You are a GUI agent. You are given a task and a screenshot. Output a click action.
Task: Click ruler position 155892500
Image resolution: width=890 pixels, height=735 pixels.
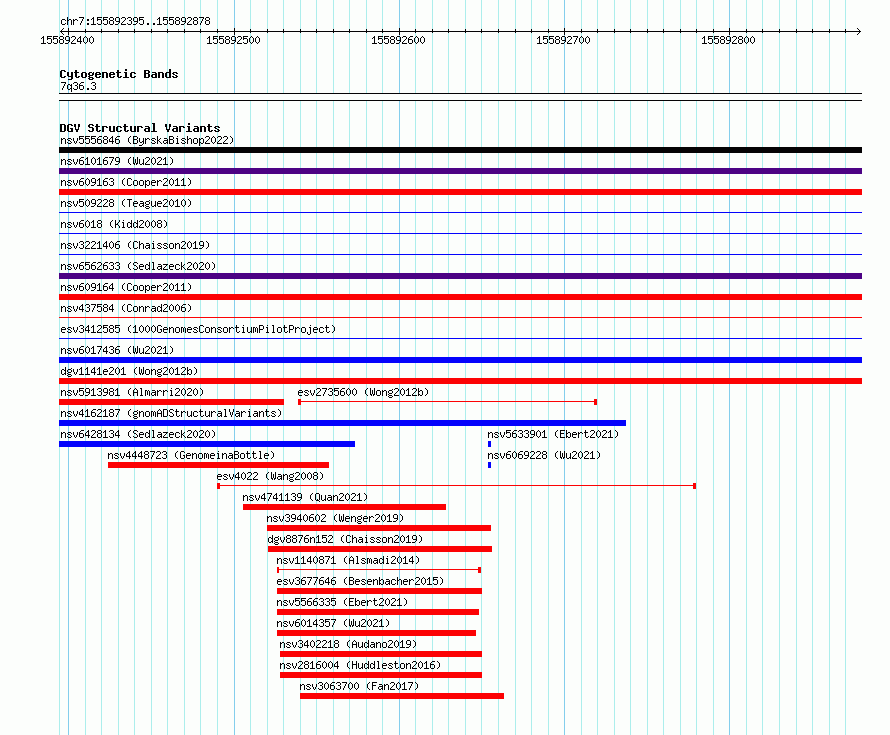233,40
